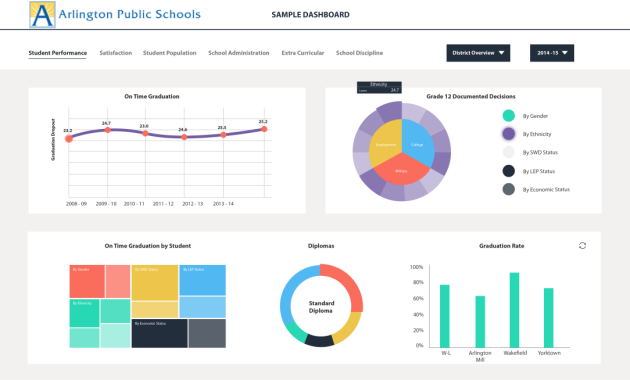Click the Wakefield graduation rate bar
This screenshot has height=380, width=630.
(514, 310)
